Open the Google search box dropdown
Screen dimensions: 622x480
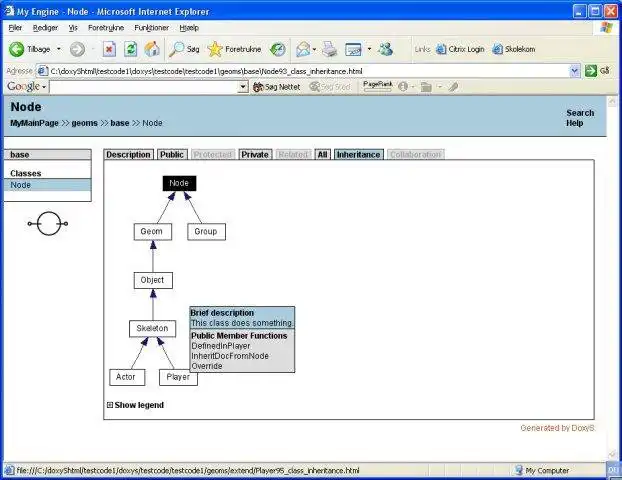242,86
